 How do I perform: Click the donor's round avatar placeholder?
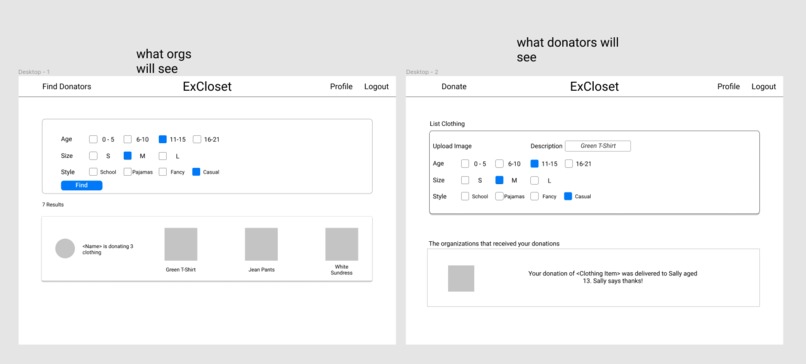click(65, 248)
